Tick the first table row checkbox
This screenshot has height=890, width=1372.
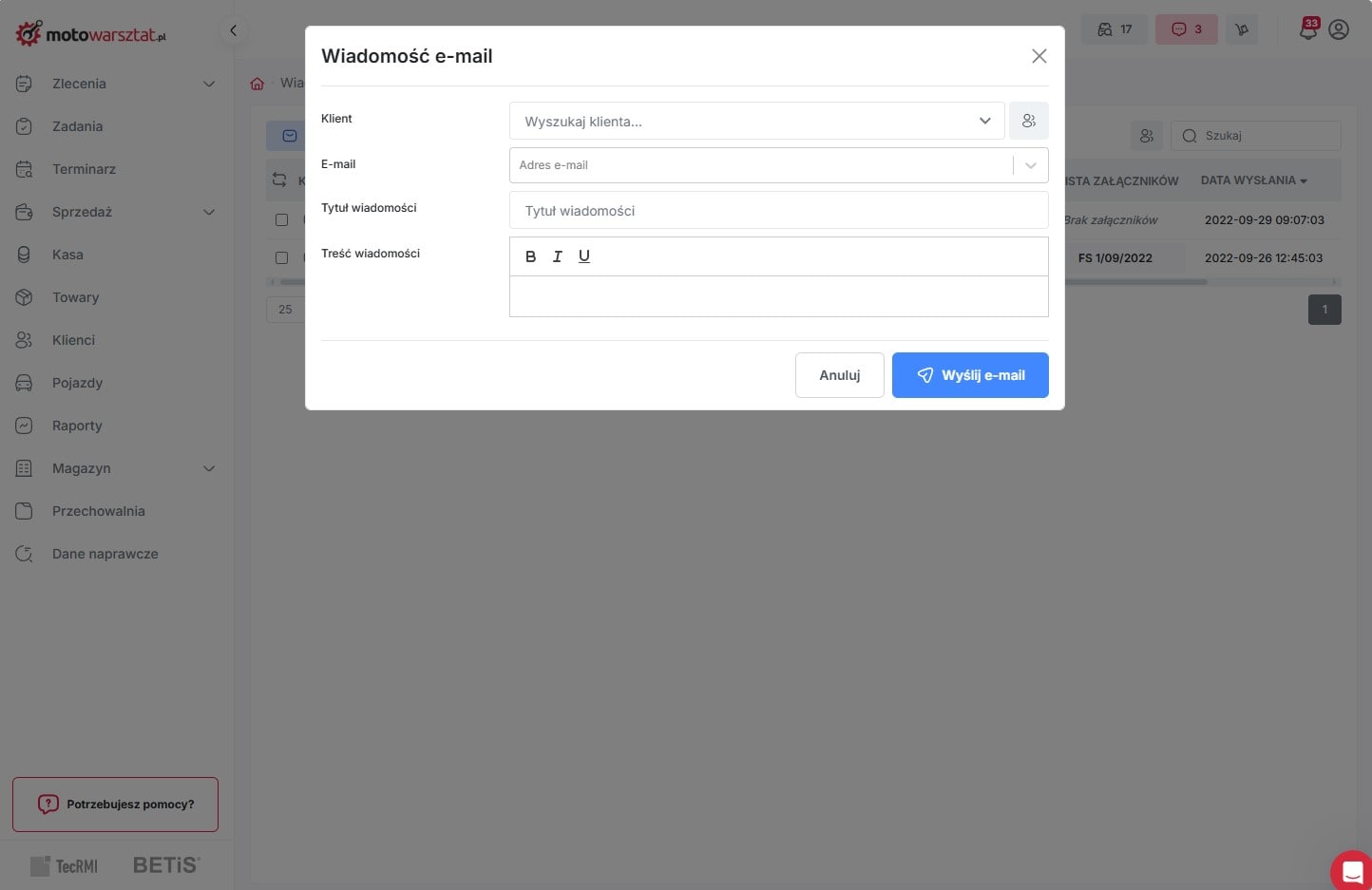click(281, 219)
